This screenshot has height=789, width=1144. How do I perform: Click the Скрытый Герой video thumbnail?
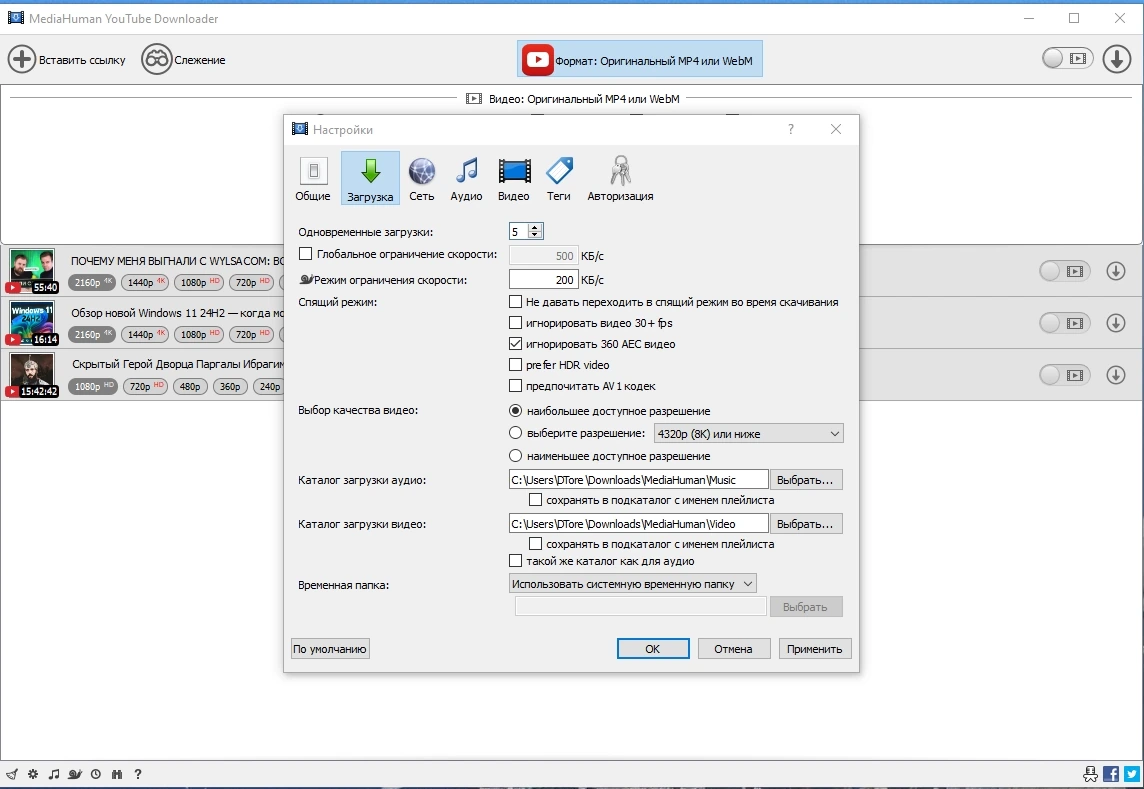(x=32, y=374)
